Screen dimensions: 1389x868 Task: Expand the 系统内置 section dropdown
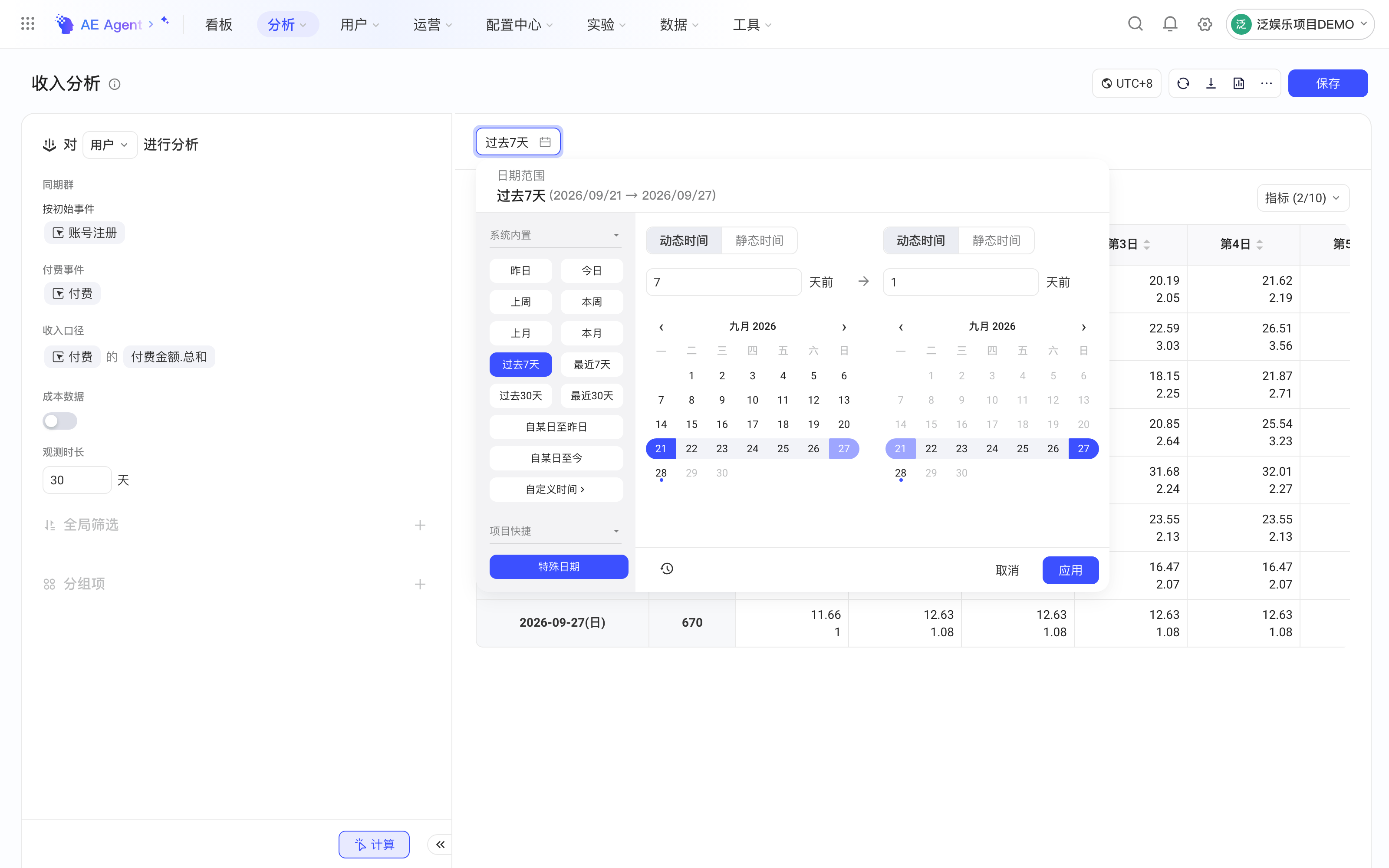click(556, 235)
